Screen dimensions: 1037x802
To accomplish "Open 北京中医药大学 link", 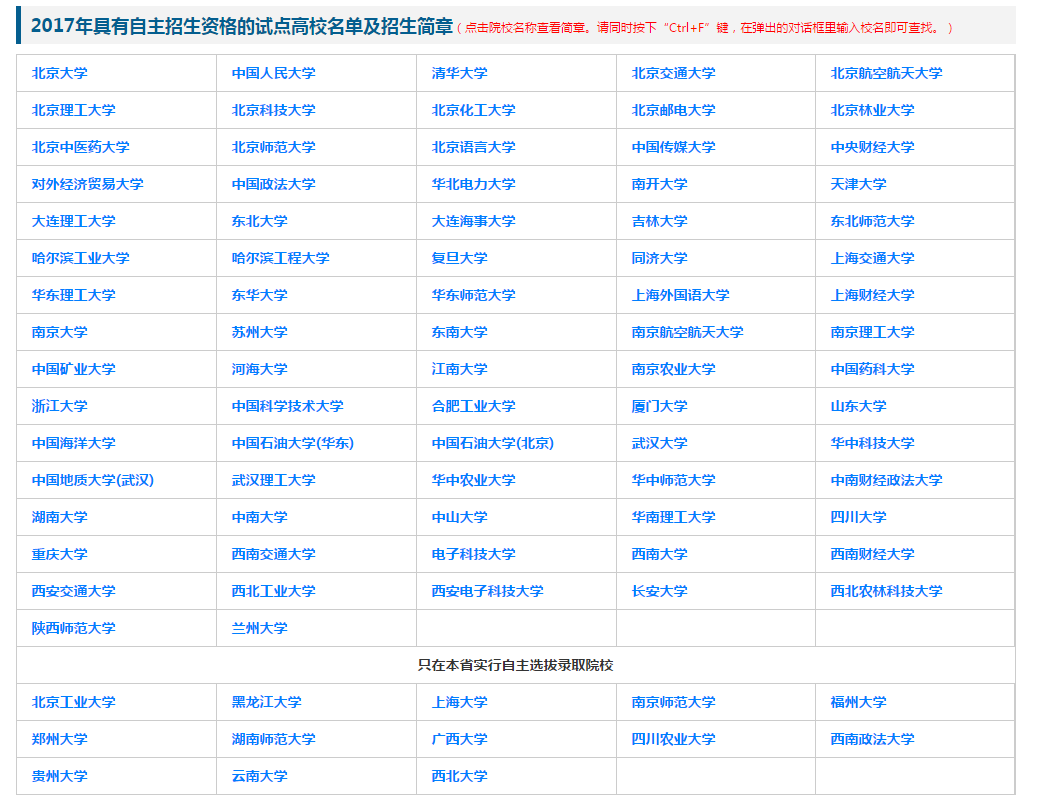I will pos(81,147).
